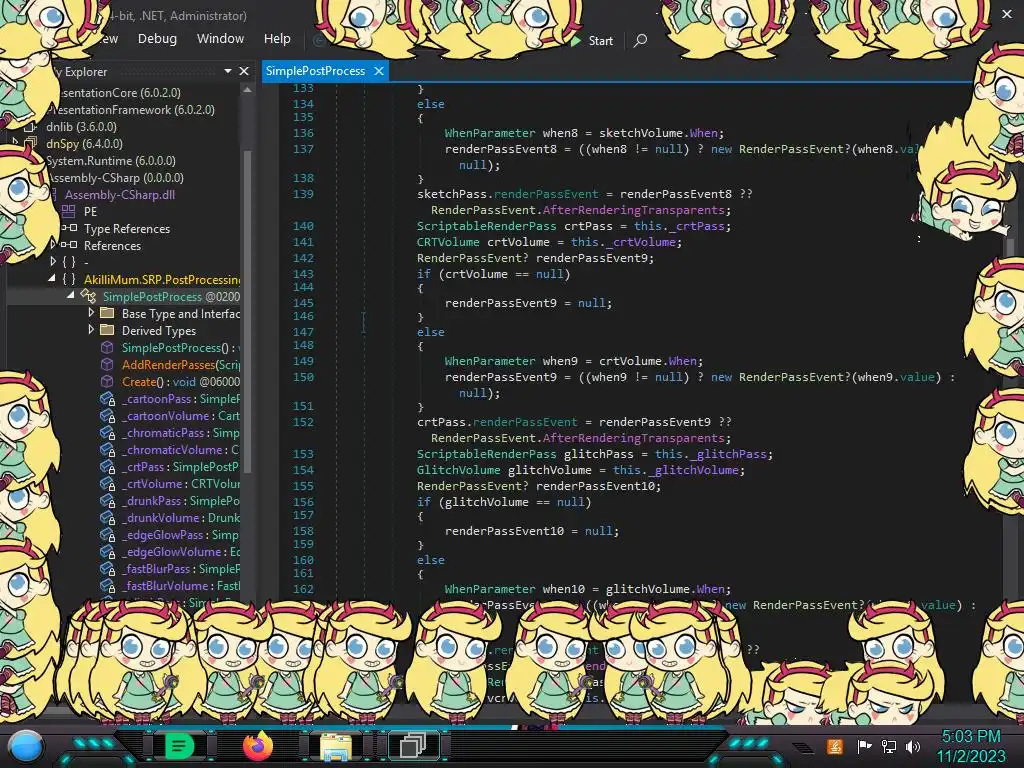Open the Help menu
1024x768 pixels.
tap(277, 39)
